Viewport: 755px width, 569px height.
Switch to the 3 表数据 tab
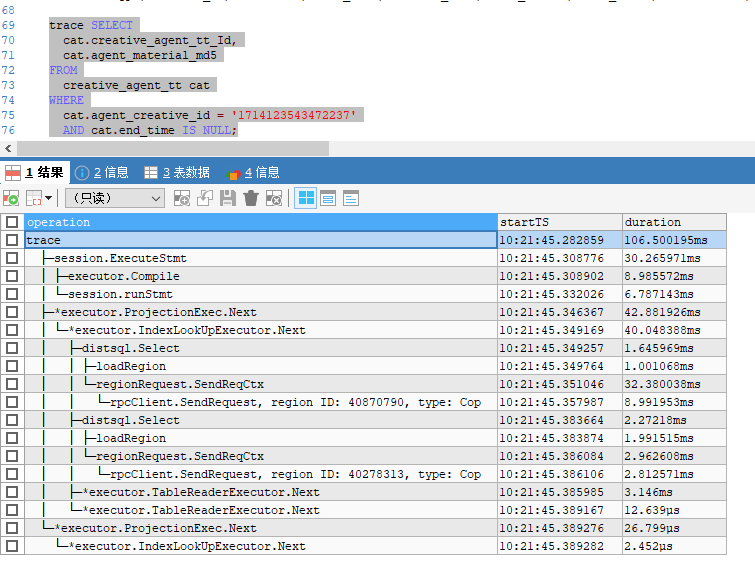pos(177,172)
